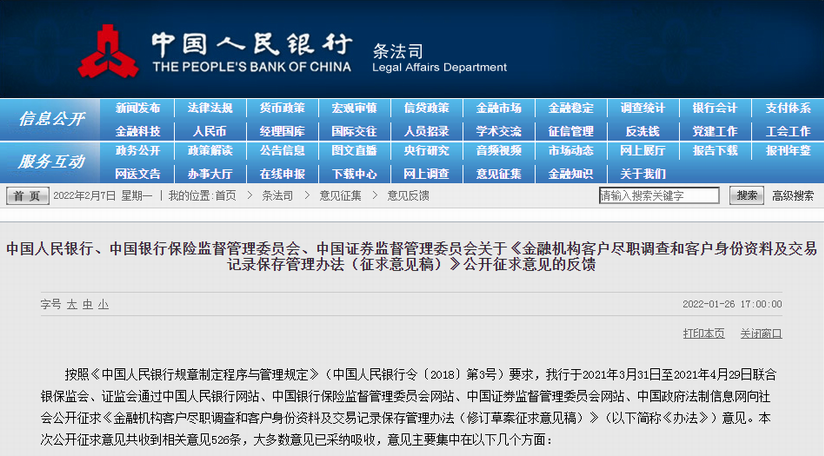Open the 银行会计 link
The height and width of the screenshot is (456, 824).
coord(715,108)
